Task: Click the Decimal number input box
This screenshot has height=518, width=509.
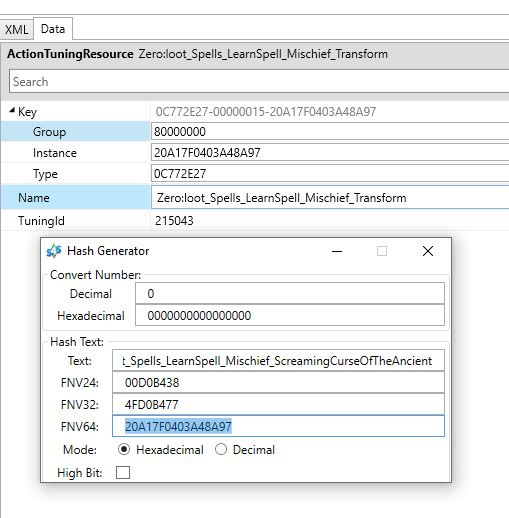Action: click(x=290, y=294)
